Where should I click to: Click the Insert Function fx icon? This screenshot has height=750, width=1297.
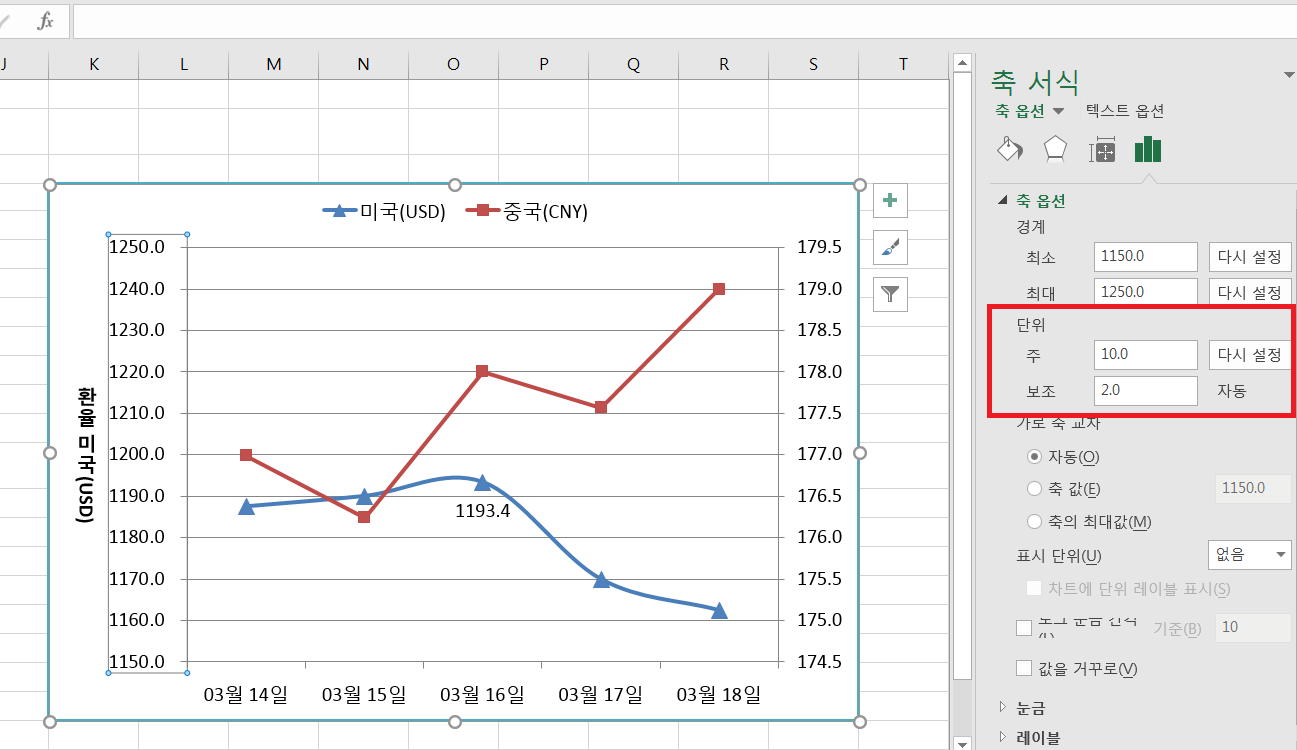pos(45,21)
